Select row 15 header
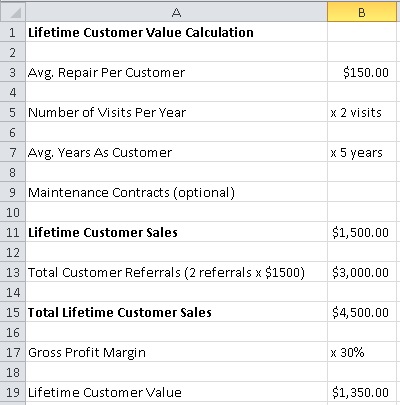 [x=13, y=312]
